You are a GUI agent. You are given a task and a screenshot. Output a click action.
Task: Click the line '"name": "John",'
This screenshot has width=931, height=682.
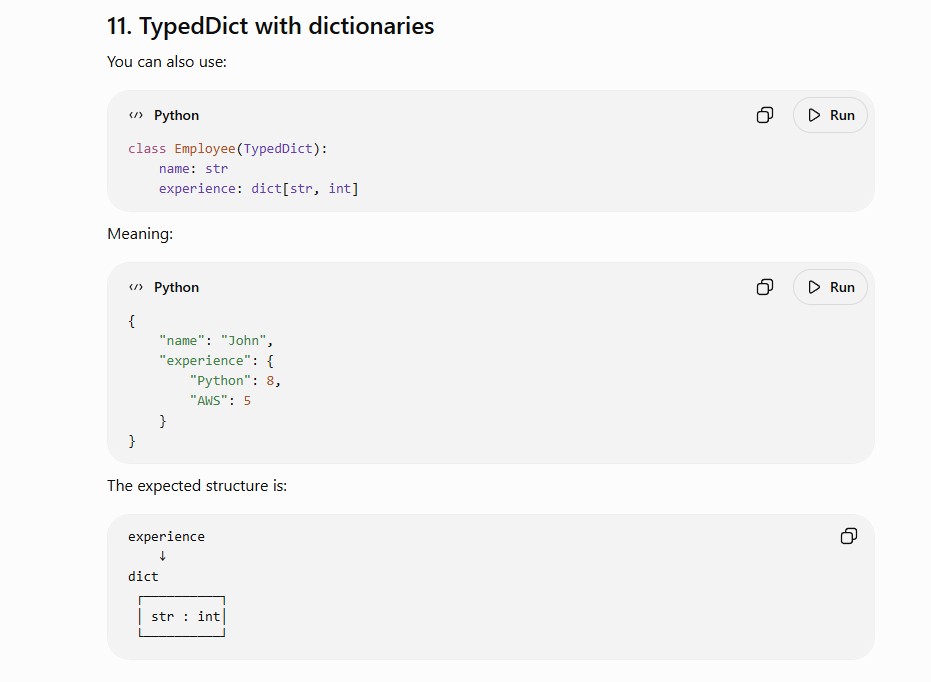[216, 341]
